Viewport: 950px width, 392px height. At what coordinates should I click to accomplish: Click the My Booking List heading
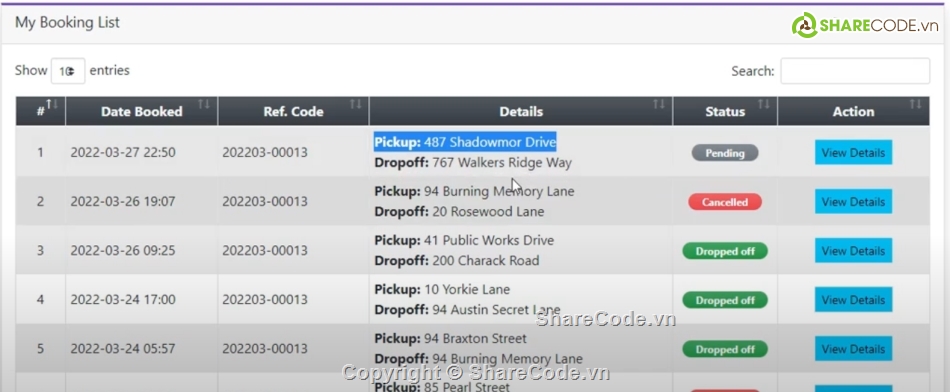tap(67, 22)
